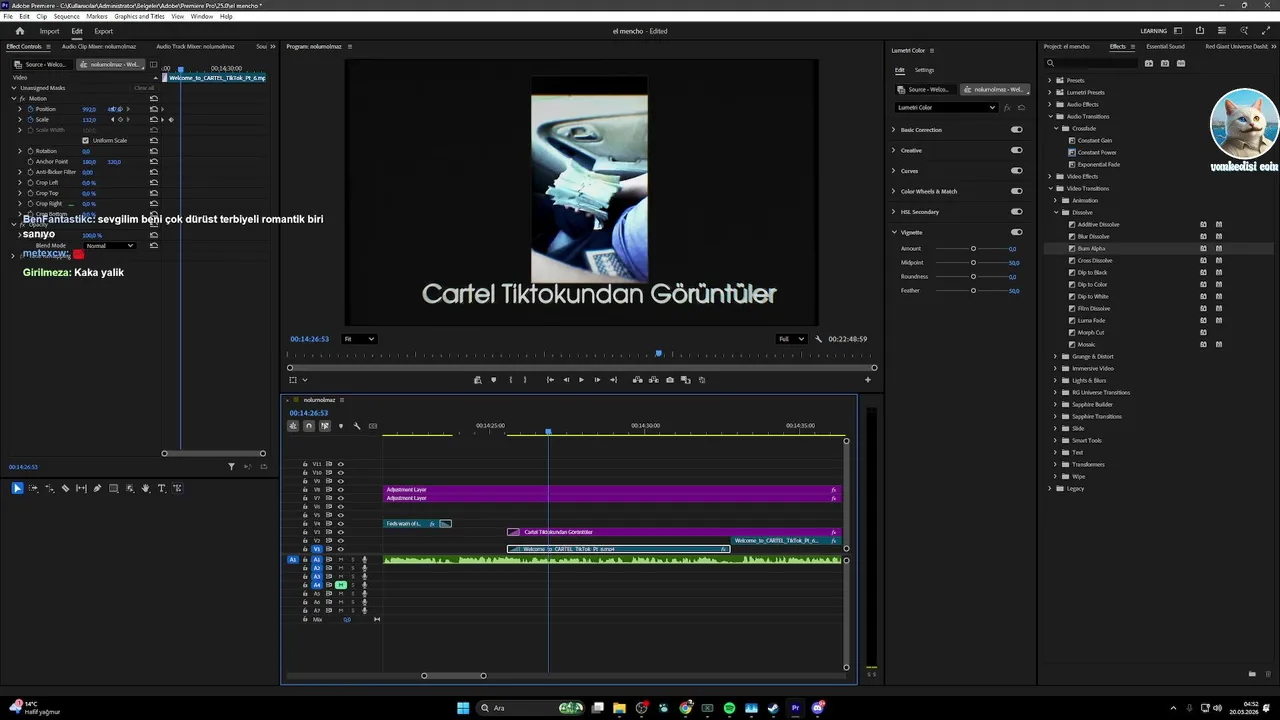Open the Markers menu
Image resolution: width=1280 pixels, height=720 pixels.
tap(97, 17)
